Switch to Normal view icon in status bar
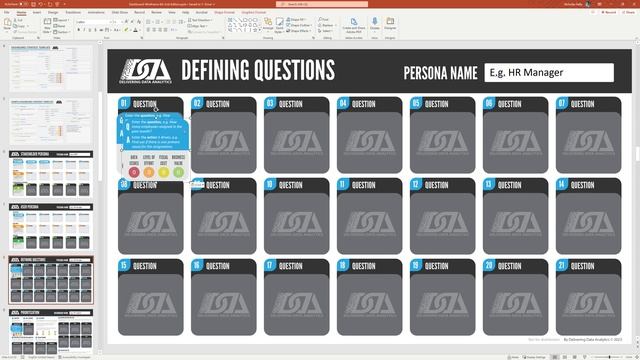640x360 pixels. click(555, 357)
